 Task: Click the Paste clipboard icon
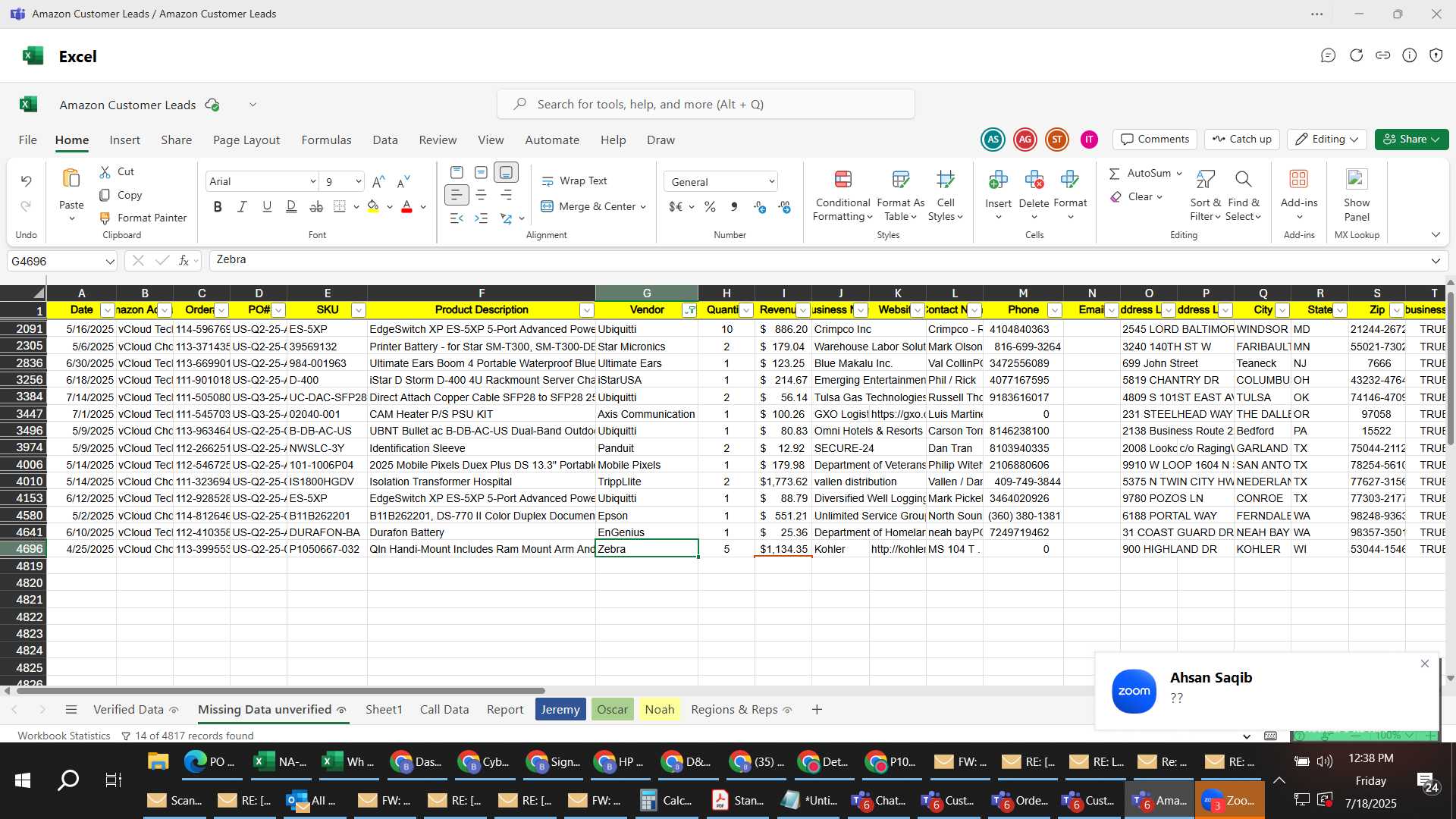pyautogui.click(x=71, y=179)
